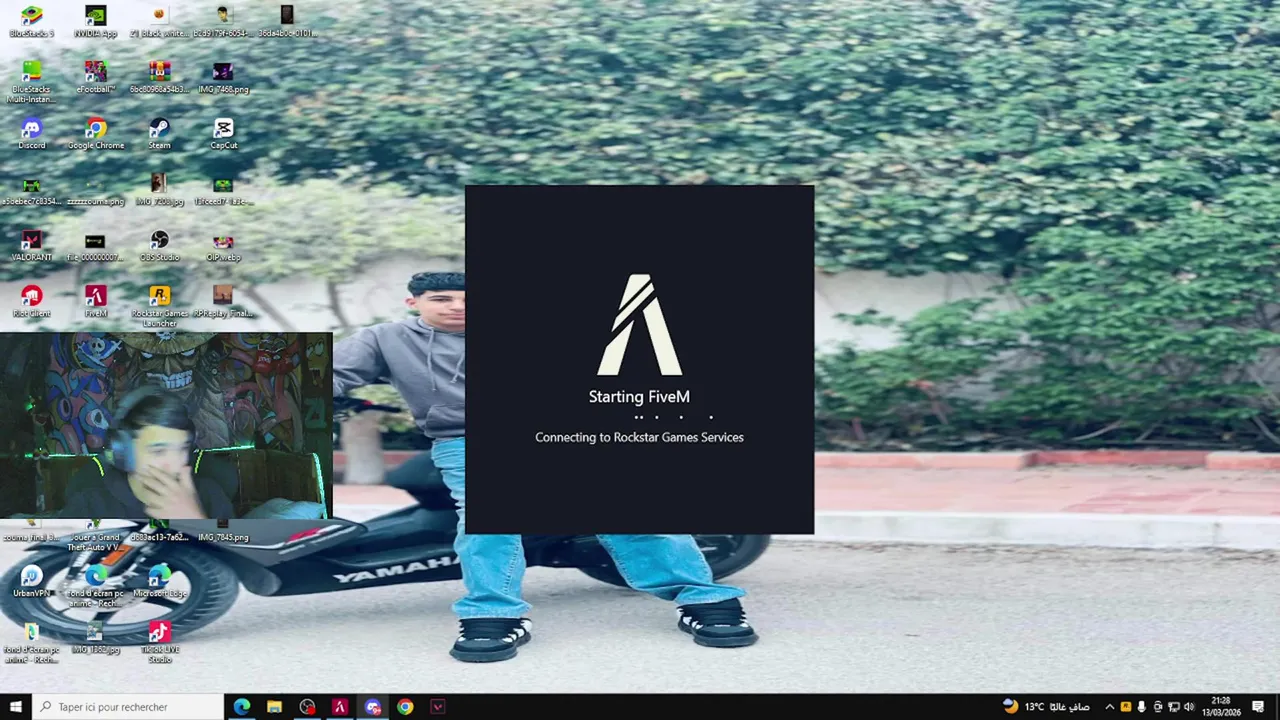Click the FiveM loading progress dots
This screenshot has height=720, width=1280.
coord(674,417)
